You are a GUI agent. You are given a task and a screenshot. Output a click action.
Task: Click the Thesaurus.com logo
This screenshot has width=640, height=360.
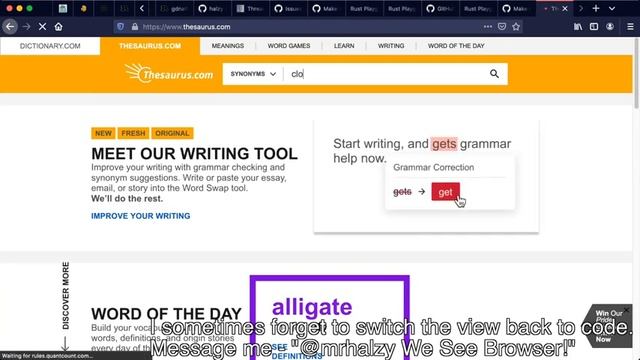[x=169, y=73]
